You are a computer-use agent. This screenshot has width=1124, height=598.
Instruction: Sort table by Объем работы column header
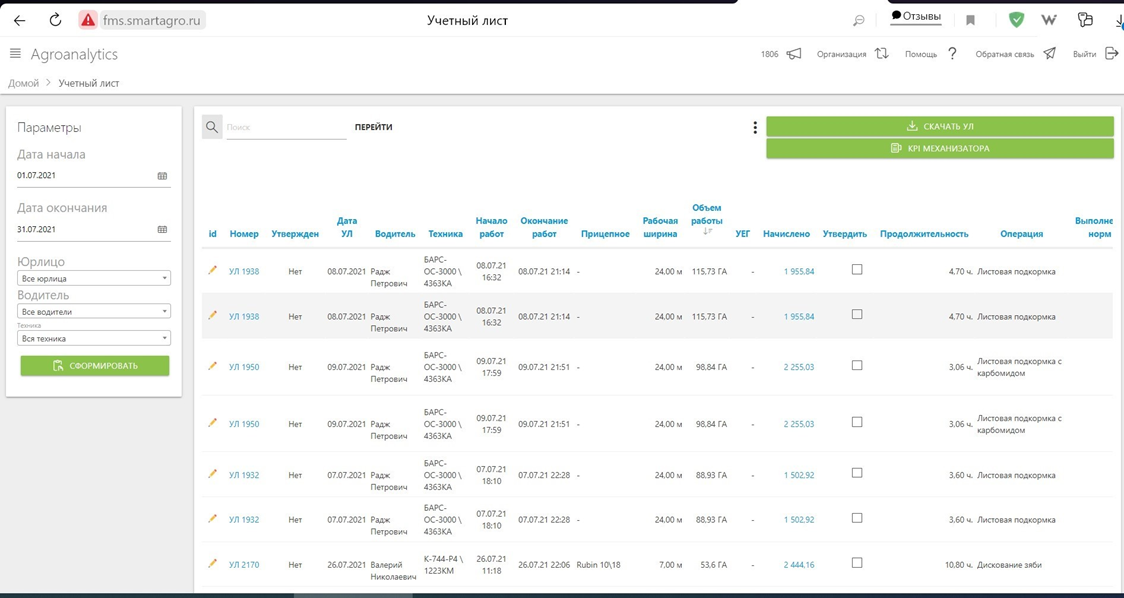[x=706, y=220]
